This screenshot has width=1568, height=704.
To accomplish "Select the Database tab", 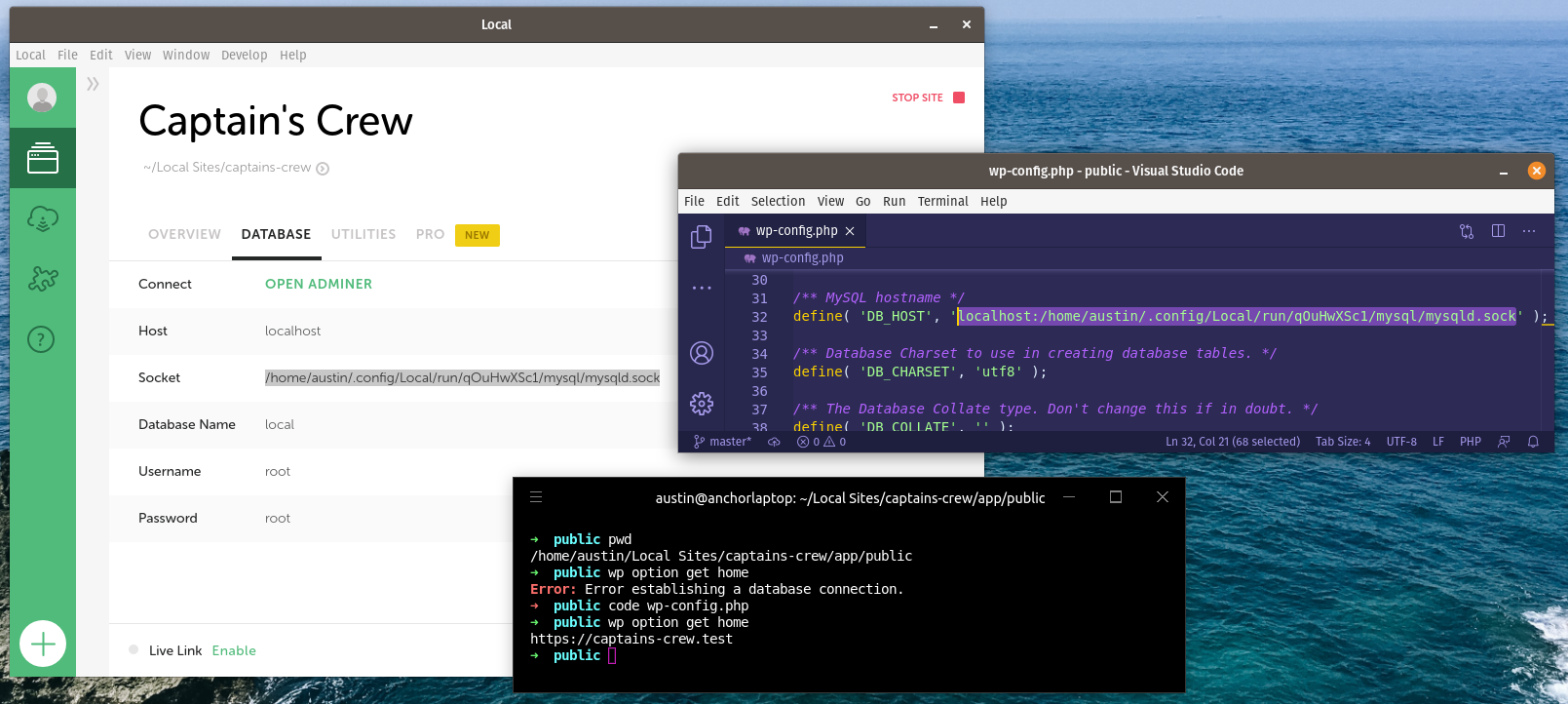I will click(276, 234).
